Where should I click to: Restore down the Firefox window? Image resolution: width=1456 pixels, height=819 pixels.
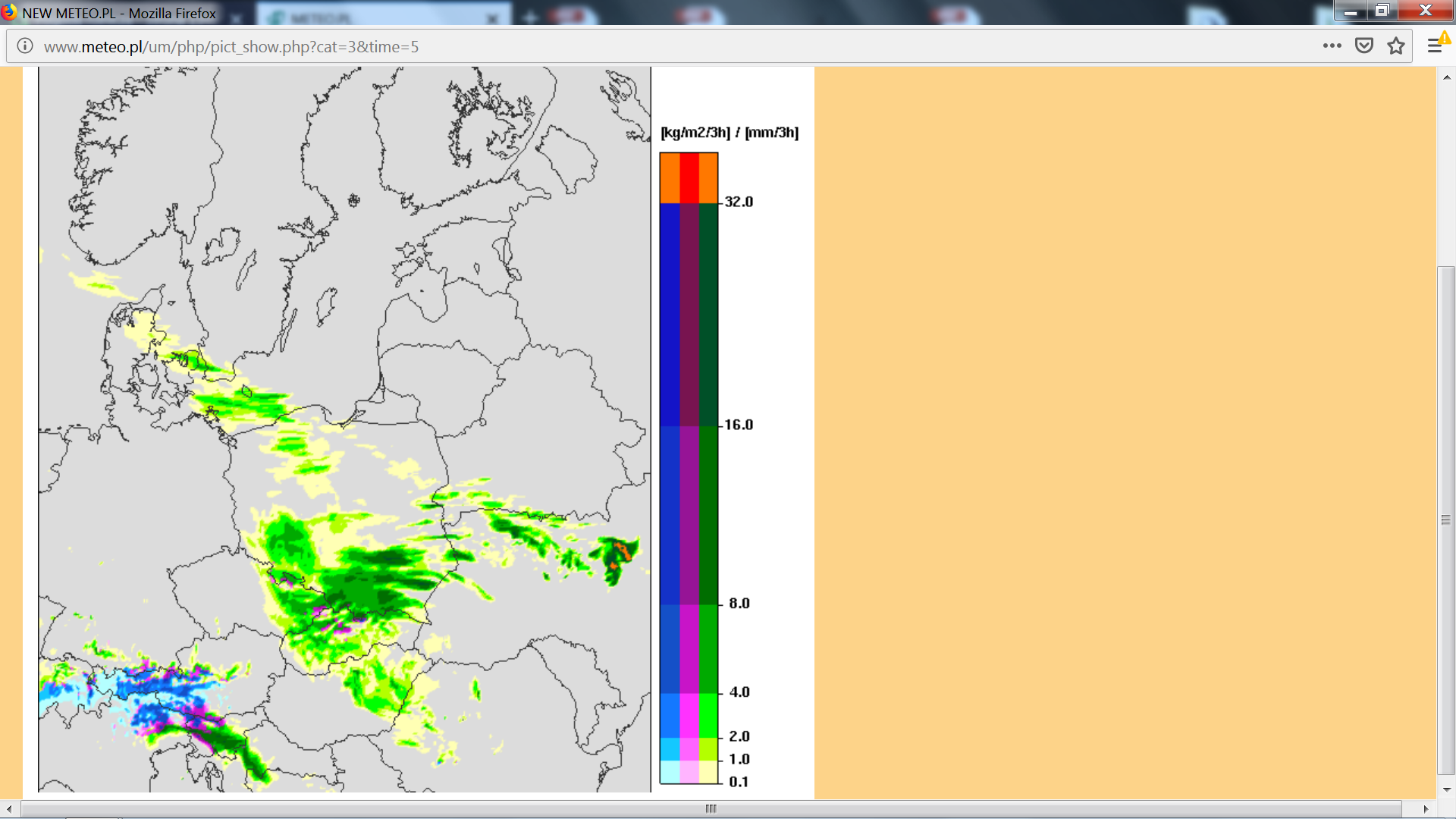click(1382, 11)
